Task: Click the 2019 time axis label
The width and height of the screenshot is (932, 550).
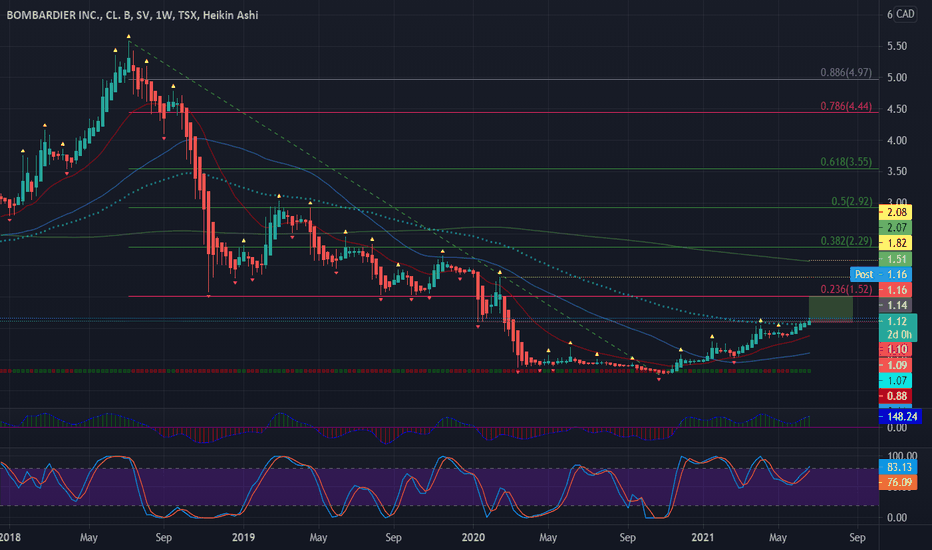Action: pos(243,538)
